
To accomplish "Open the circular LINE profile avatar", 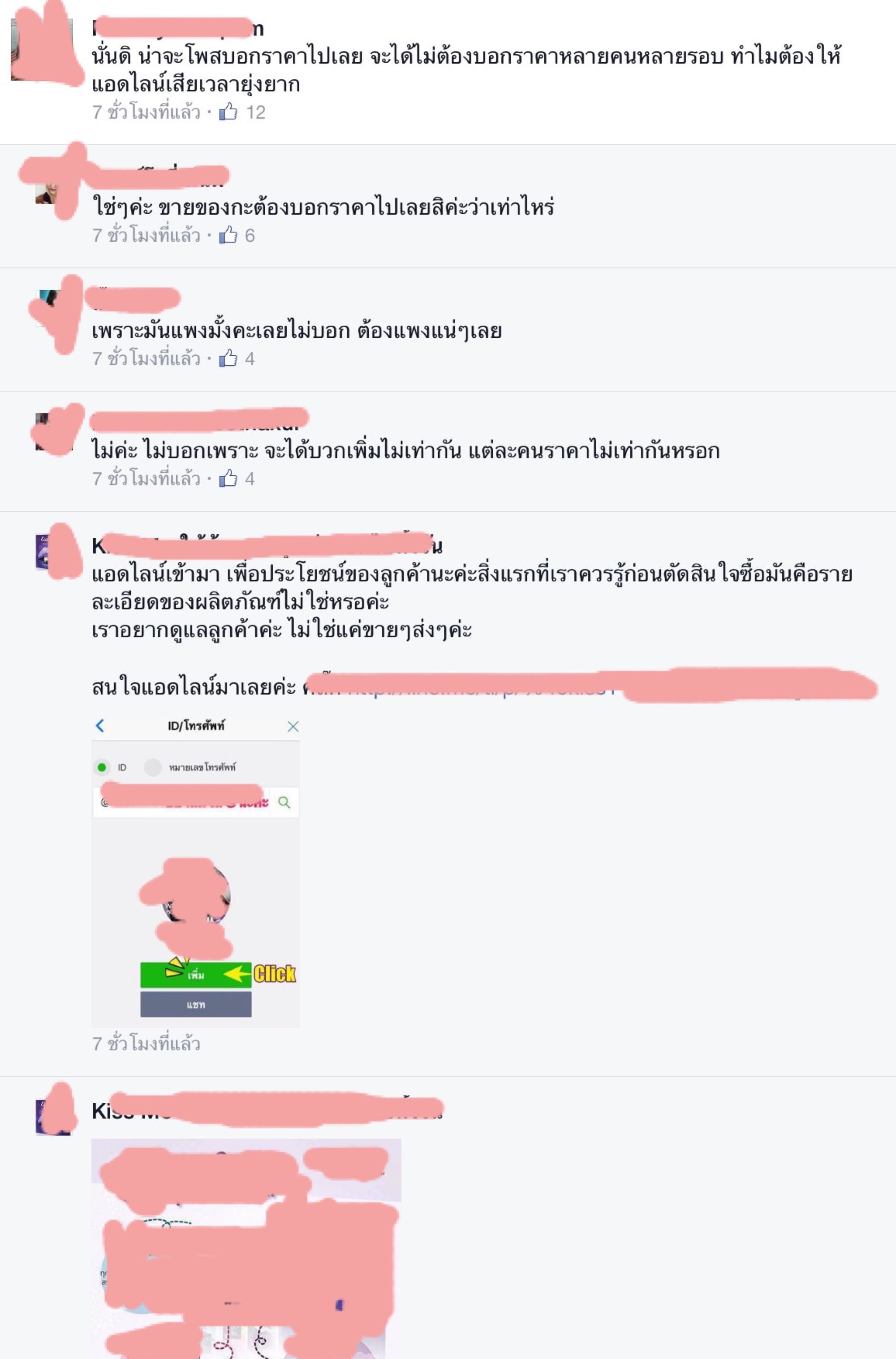I will (196, 897).
